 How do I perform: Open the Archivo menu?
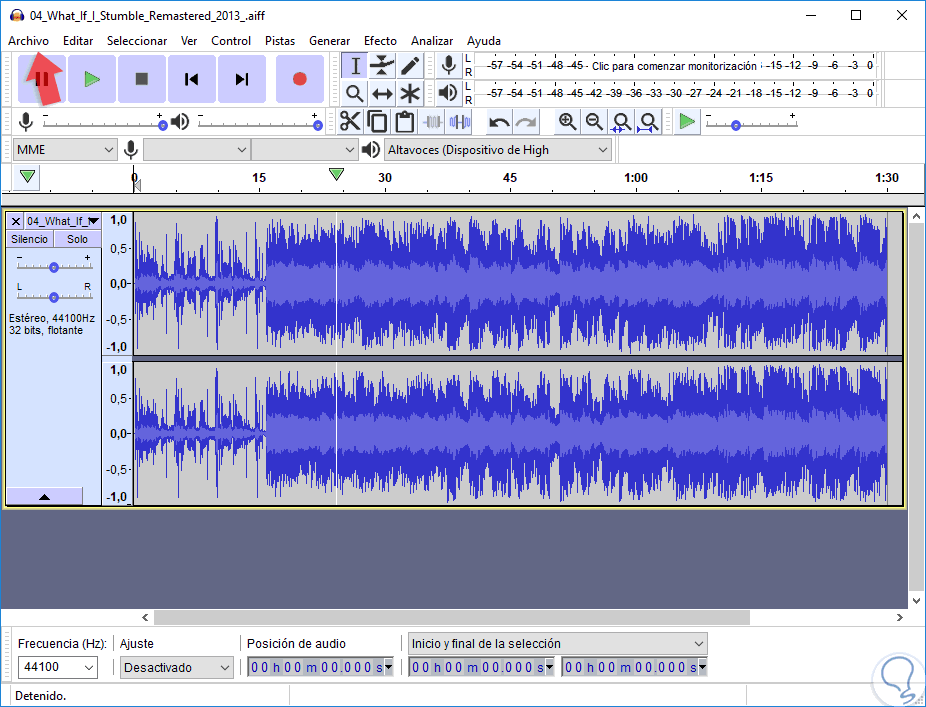pyautogui.click(x=28, y=41)
